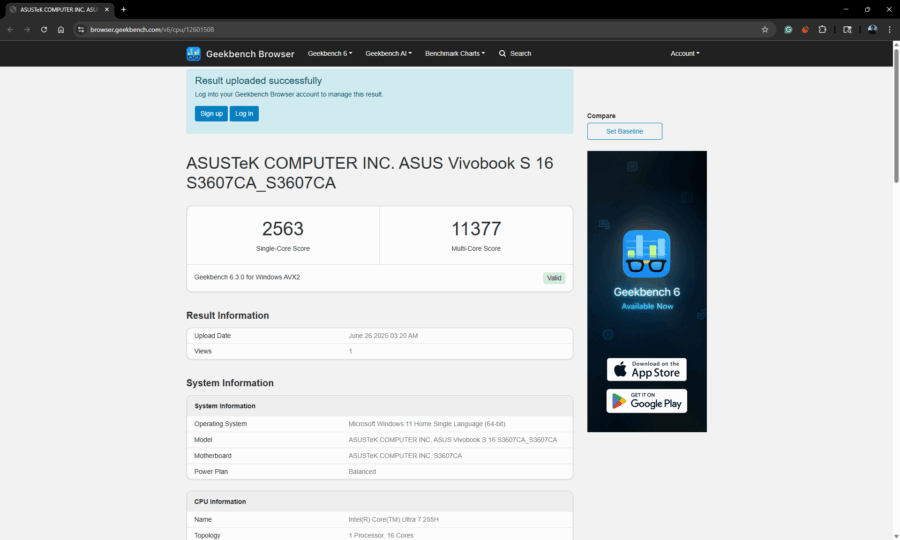Open the Get it on Google Play badge
Viewport: 900px width, 540px height.
coord(646,401)
